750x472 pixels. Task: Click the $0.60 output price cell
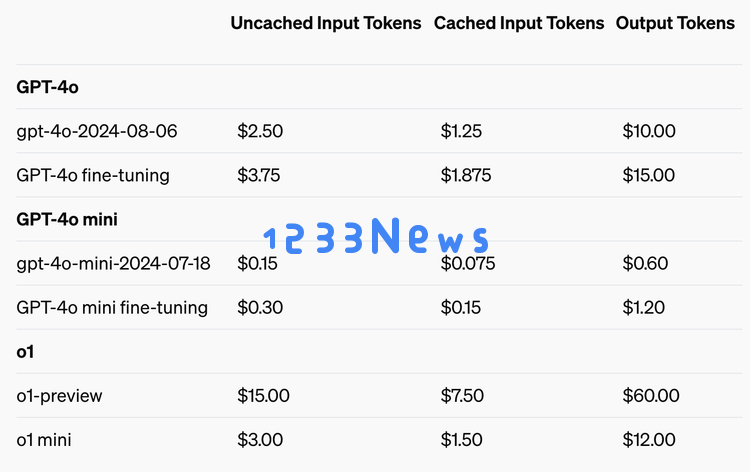(645, 263)
